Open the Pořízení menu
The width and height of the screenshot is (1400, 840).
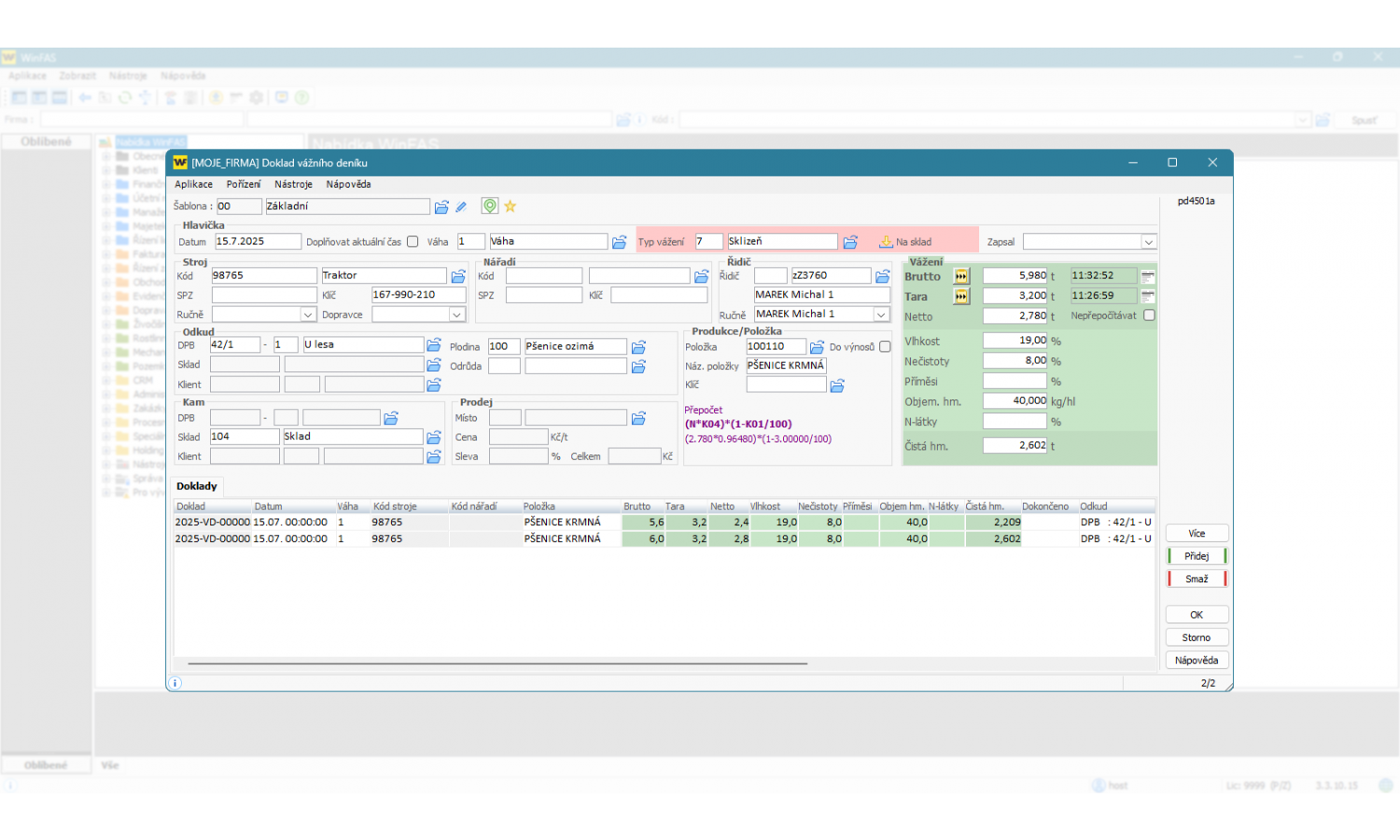[x=244, y=185]
